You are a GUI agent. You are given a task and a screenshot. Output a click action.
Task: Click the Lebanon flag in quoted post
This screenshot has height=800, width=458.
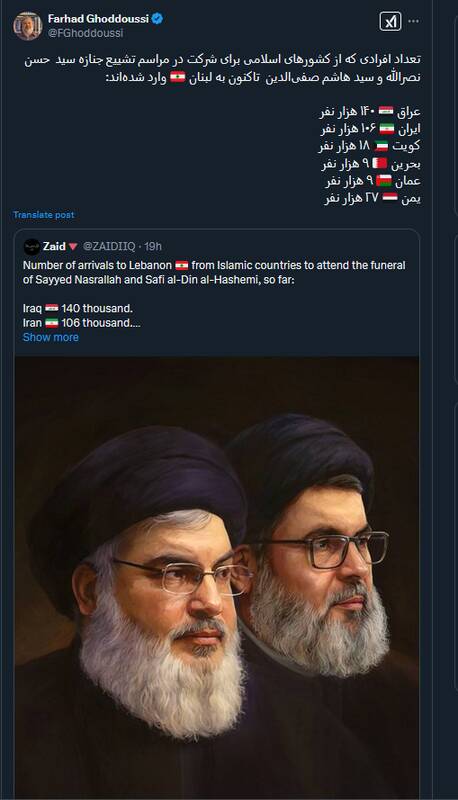pos(182,265)
